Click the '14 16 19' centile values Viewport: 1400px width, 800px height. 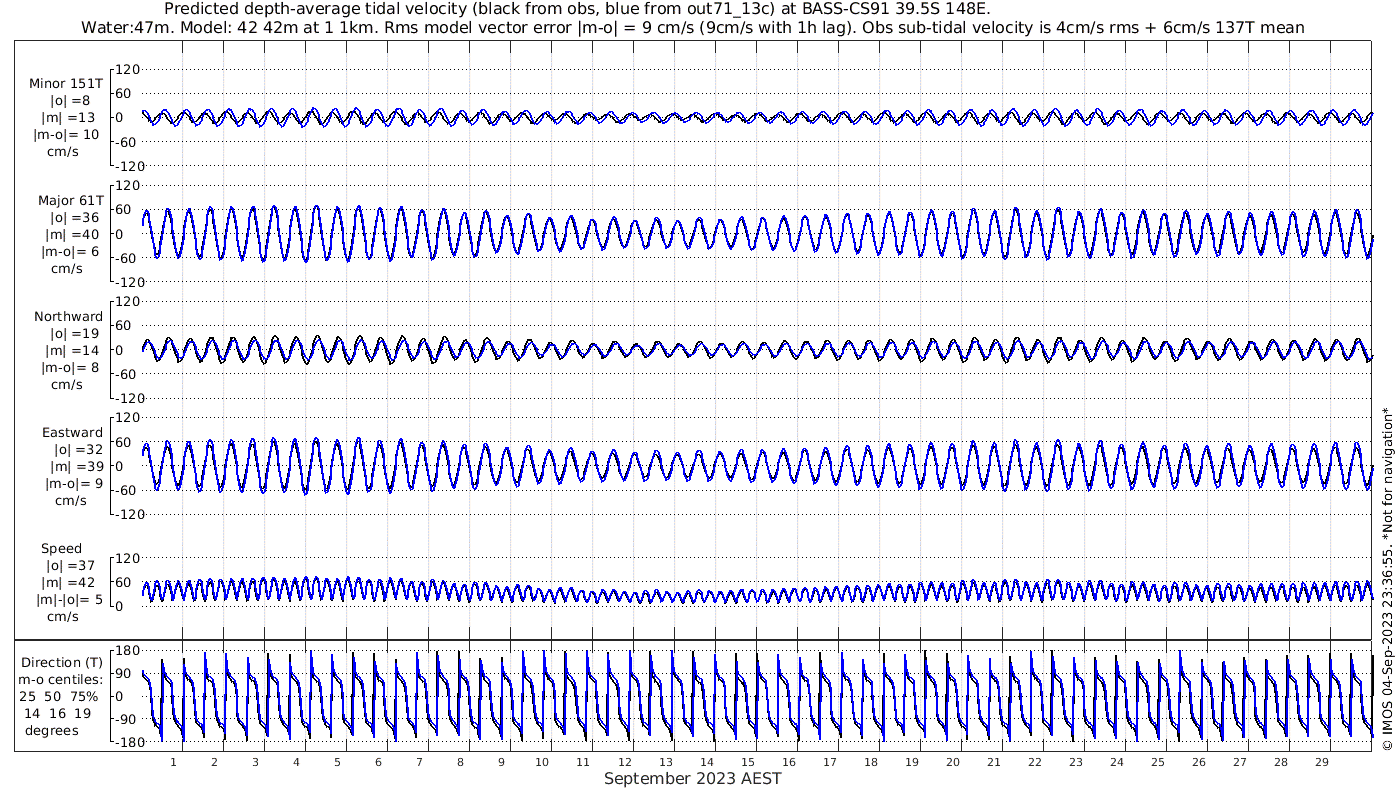pyautogui.click(x=58, y=714)
